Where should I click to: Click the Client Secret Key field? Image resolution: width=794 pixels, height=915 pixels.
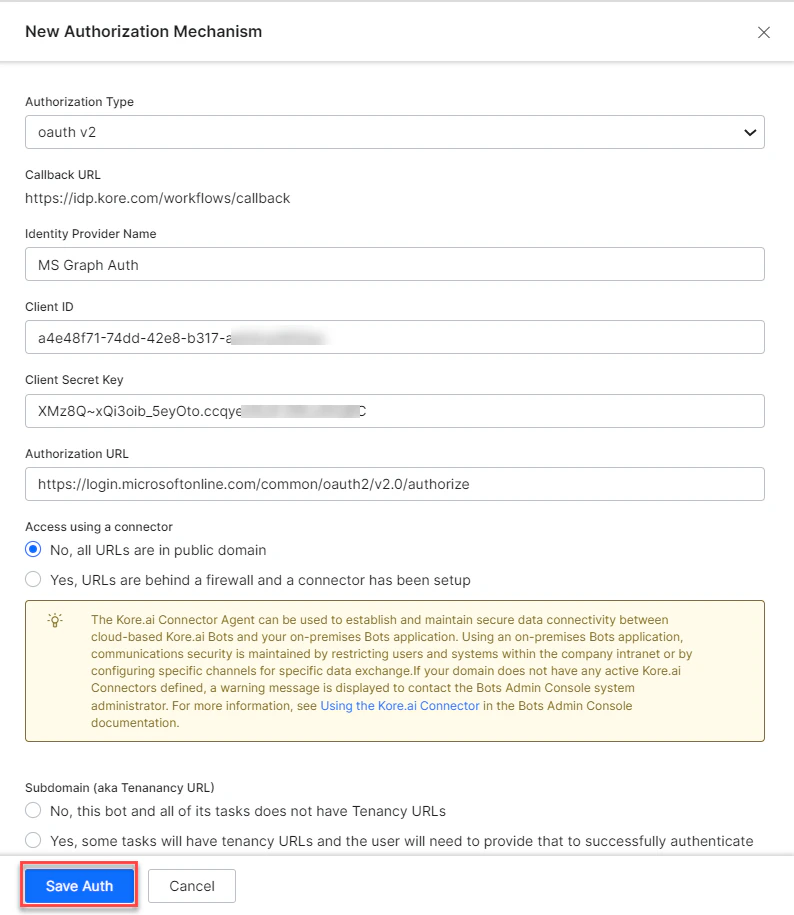(395, 411)
